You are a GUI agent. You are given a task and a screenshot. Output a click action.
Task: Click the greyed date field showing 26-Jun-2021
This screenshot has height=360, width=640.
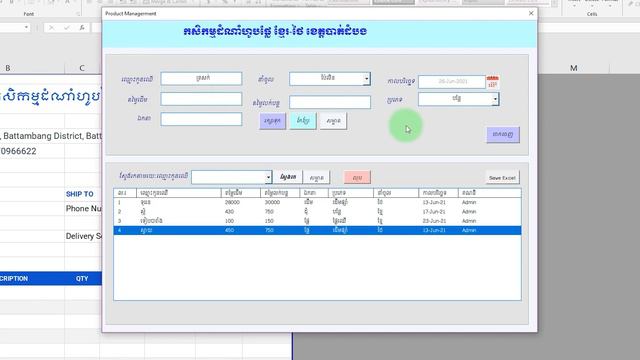pyautogui.click(x=452, y=82)
